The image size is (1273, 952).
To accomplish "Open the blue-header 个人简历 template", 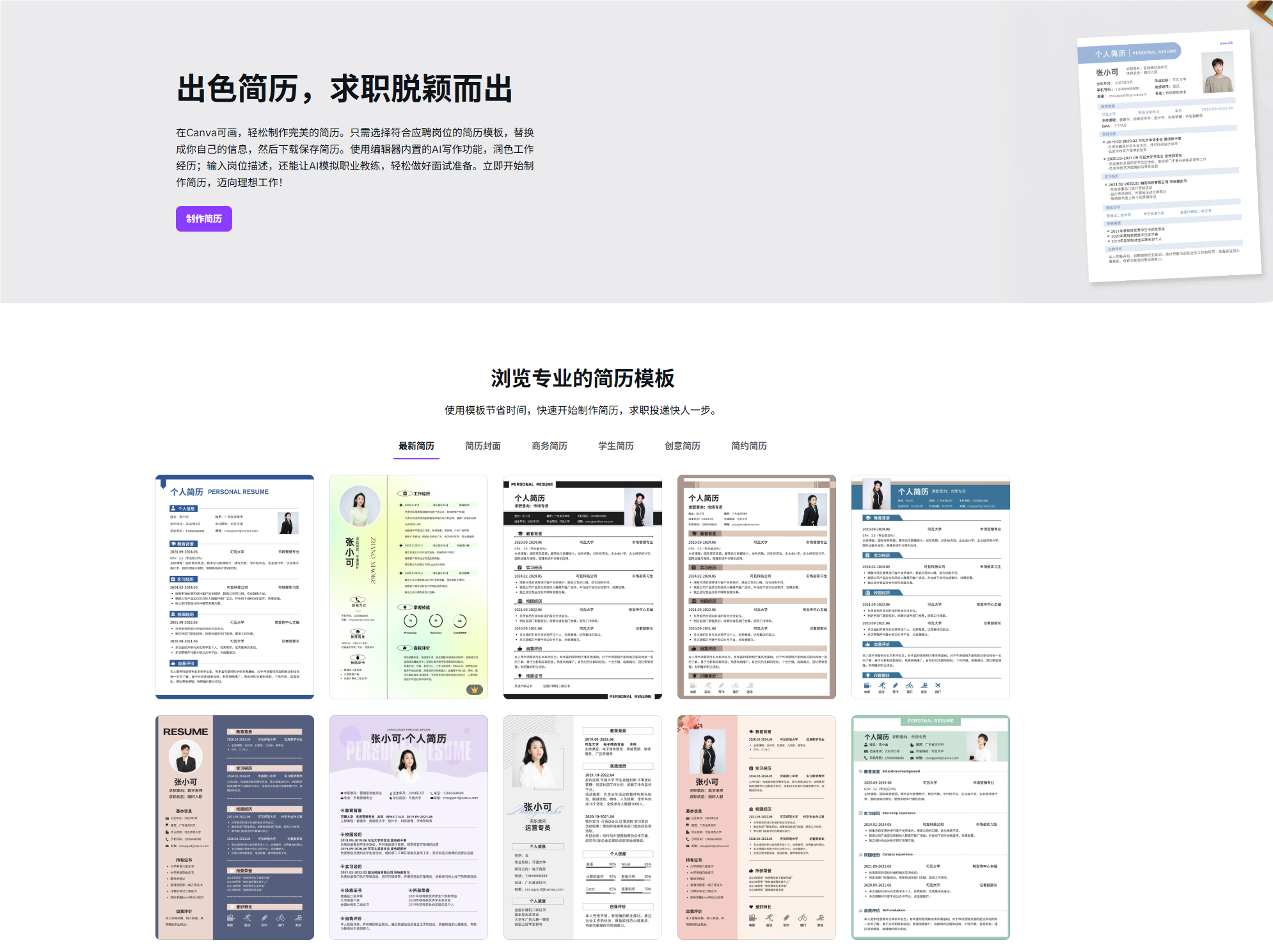I will pyautogui.click(x=931, y=587).
